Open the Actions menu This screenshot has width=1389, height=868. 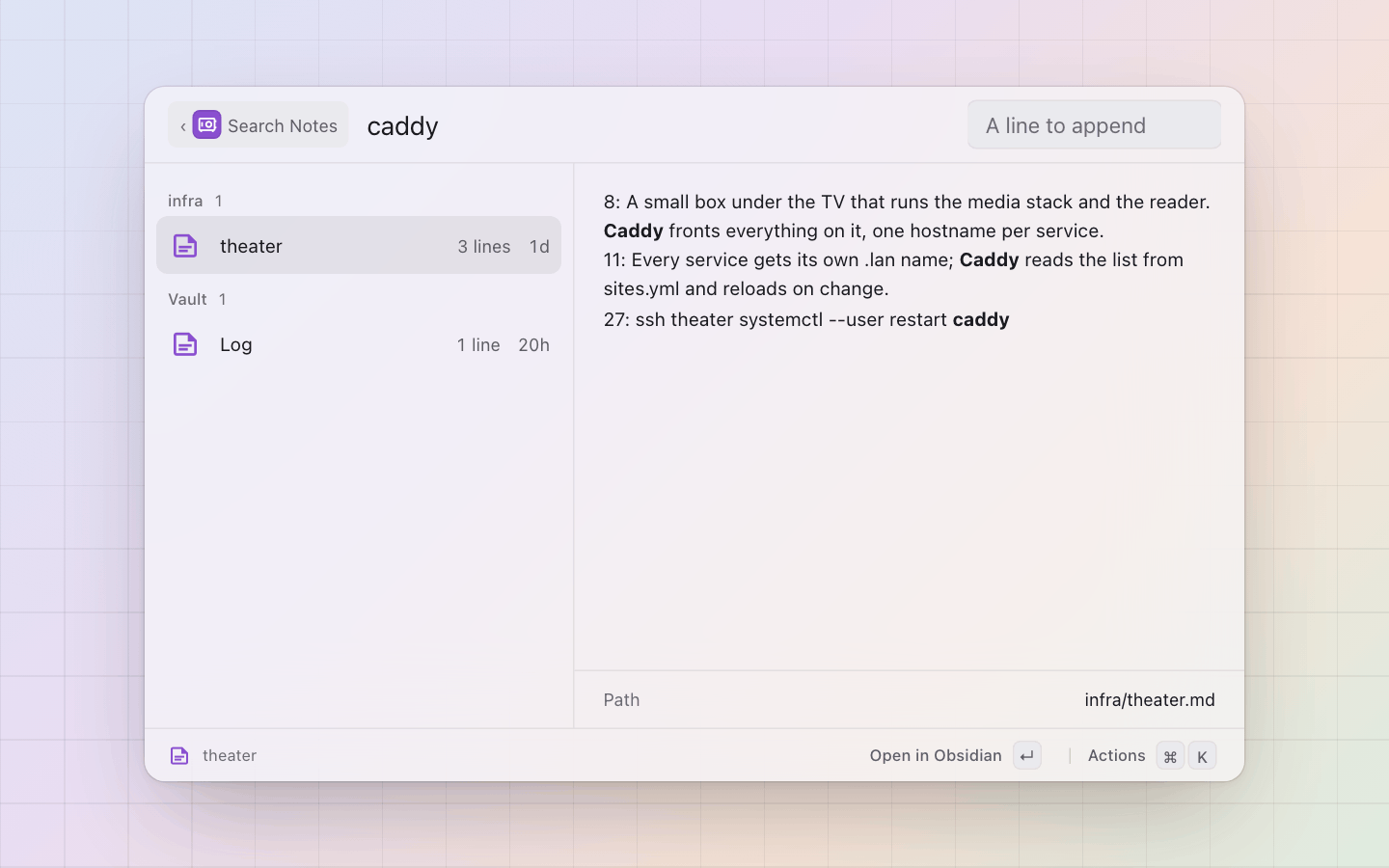click(x=1116, y=756)
